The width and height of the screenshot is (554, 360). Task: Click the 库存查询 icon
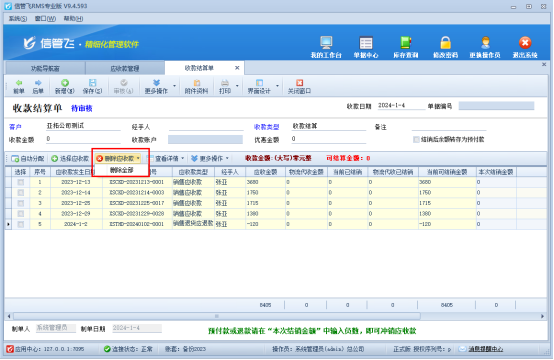tap(406, 43)
